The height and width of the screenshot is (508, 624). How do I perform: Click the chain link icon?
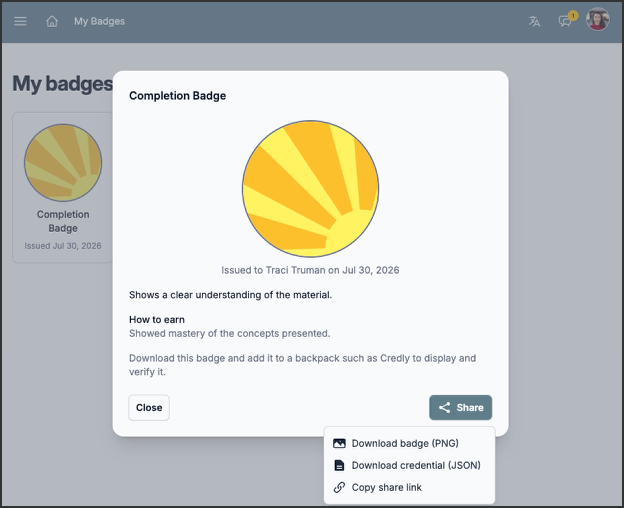[x=339, y=487]
